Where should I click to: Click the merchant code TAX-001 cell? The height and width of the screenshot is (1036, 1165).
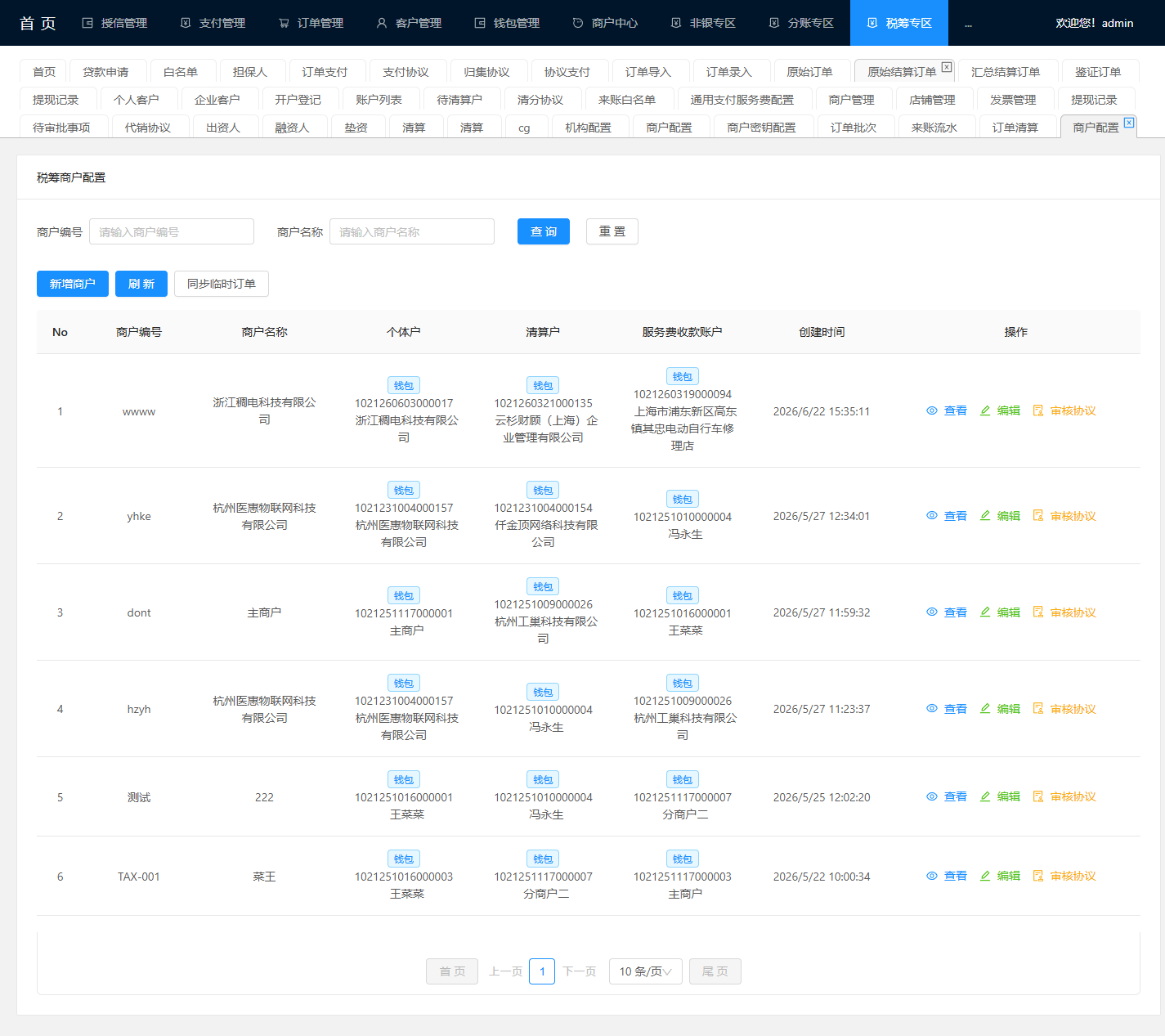click(x=139, y=877)
